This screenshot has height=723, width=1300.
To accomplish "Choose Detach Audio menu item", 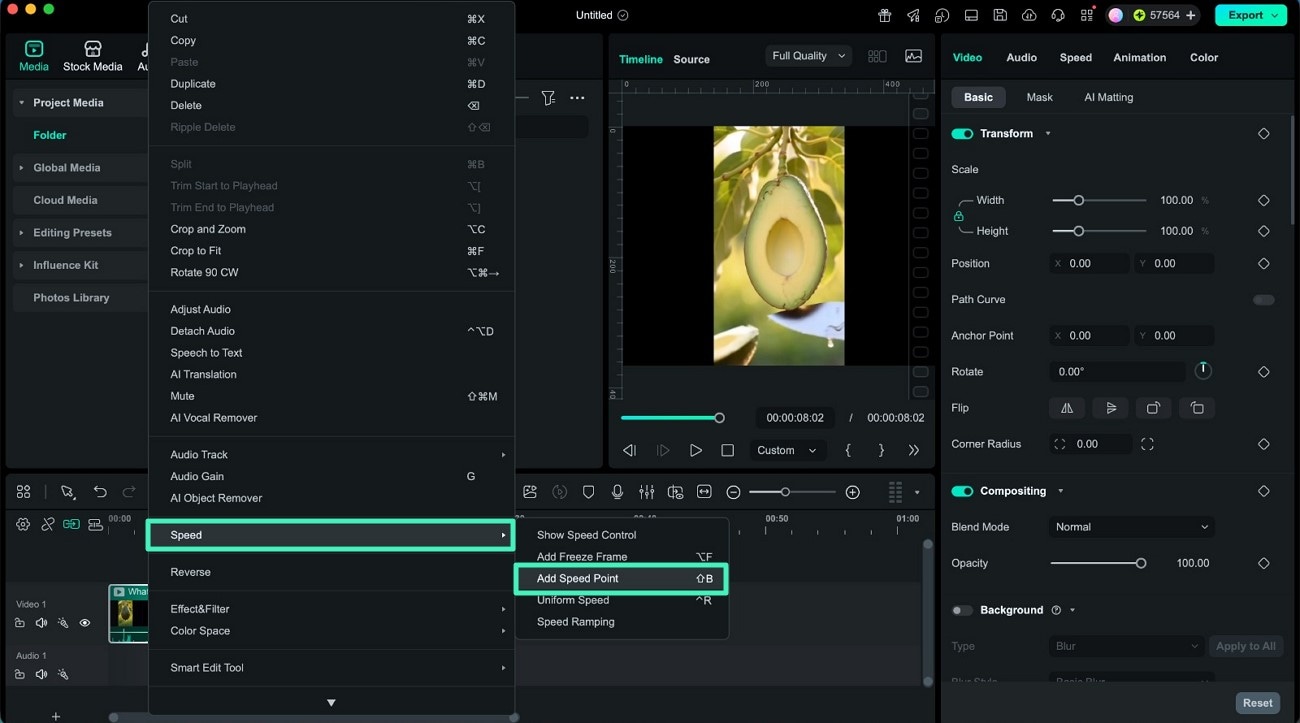I will coord(331,331).
